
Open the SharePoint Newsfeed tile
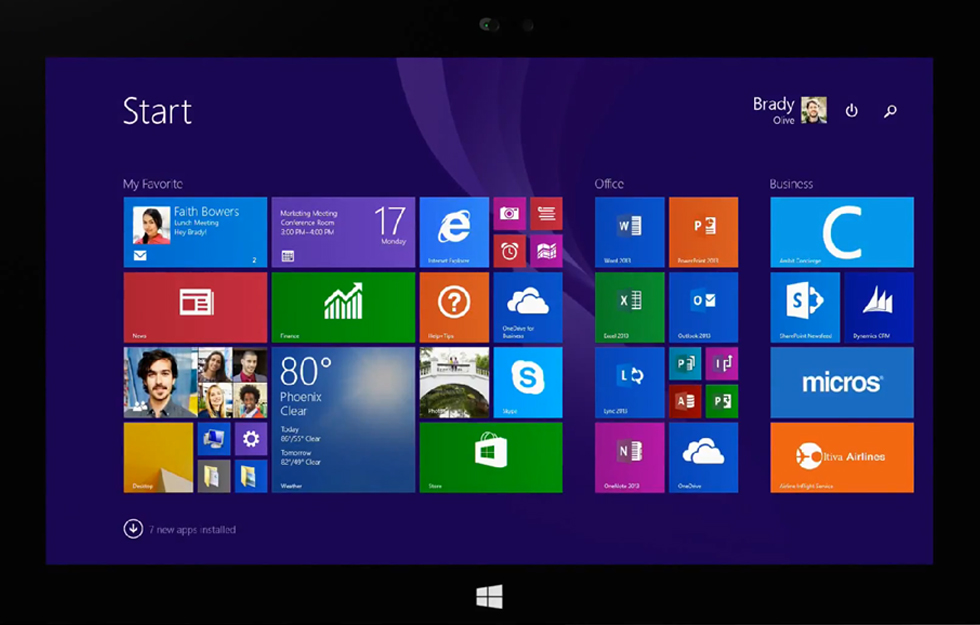tap(804, 307)
